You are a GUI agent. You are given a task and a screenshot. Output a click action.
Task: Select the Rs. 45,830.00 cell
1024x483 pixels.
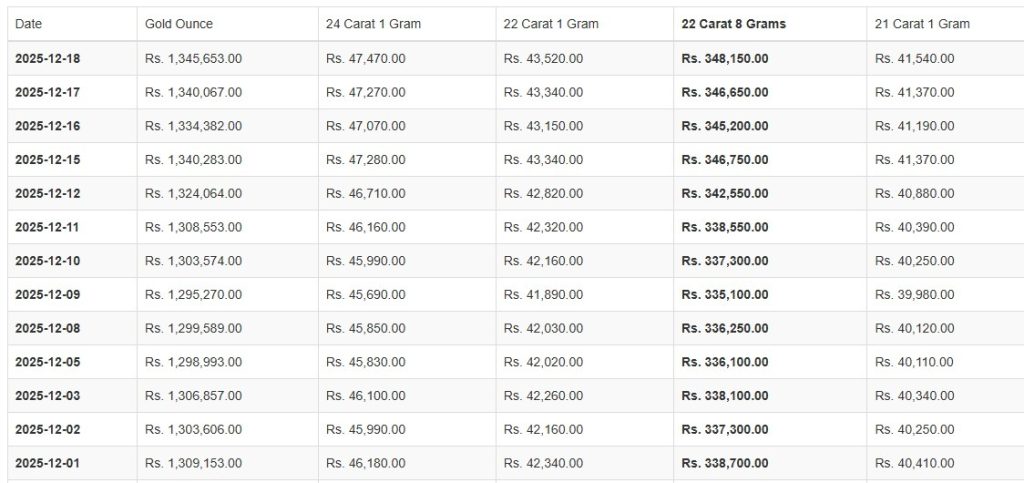(x=366, y=362)
